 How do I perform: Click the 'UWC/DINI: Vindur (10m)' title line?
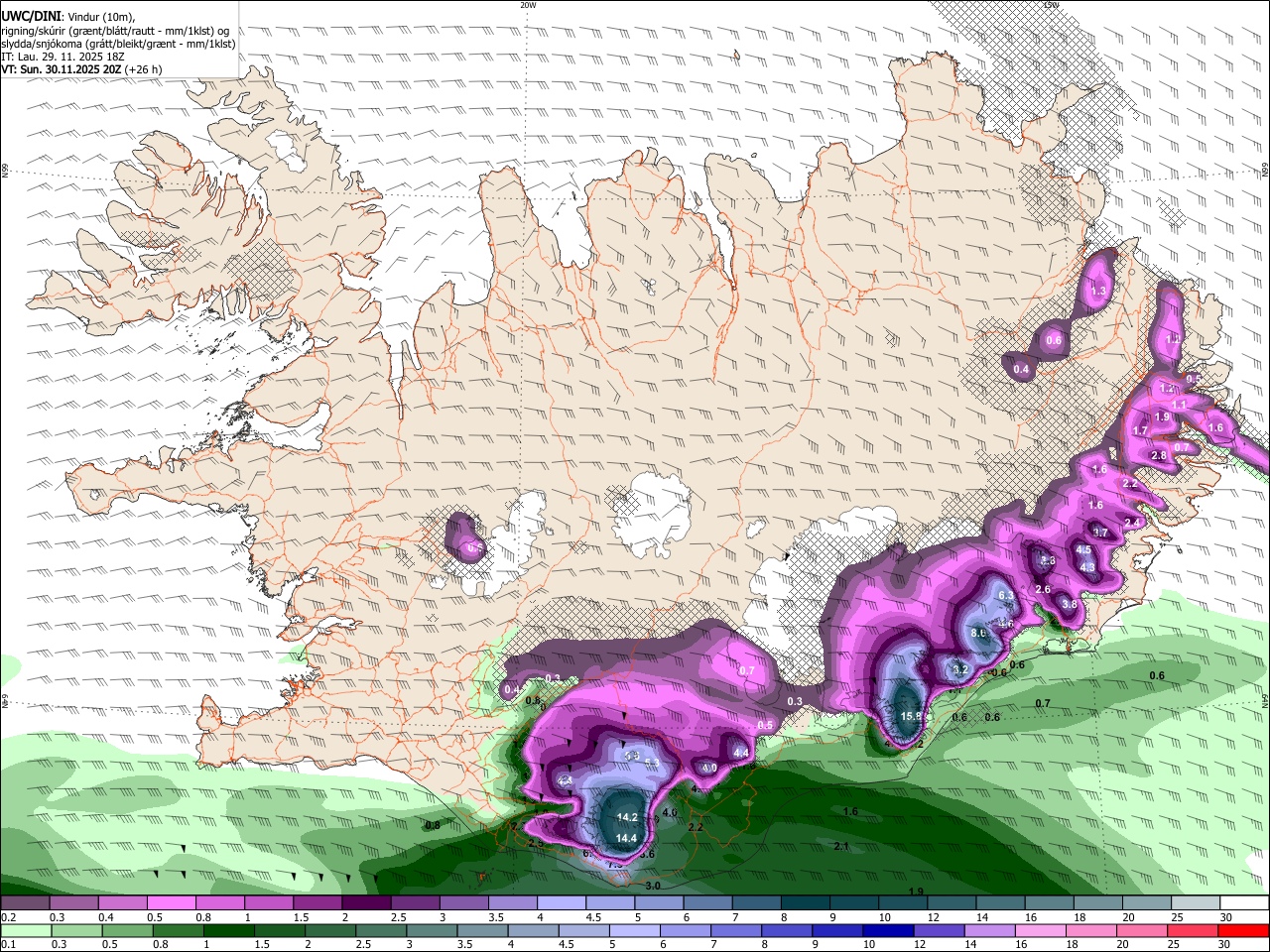point(68,17)
